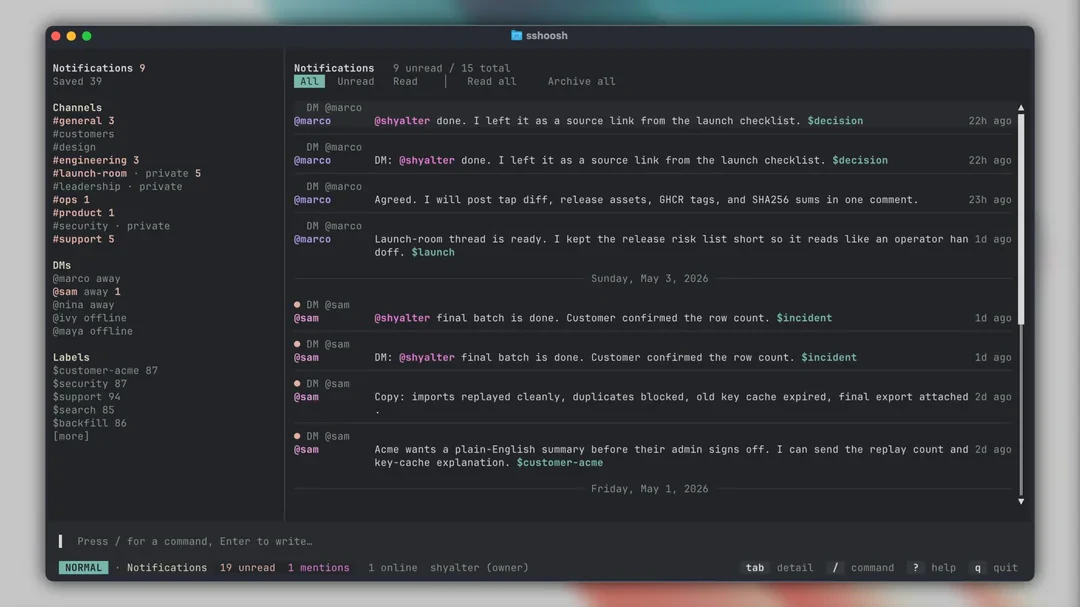Open the #design channel
Image resolution: width=1080 pixels, height=607 pixels.
click(74, 147)
